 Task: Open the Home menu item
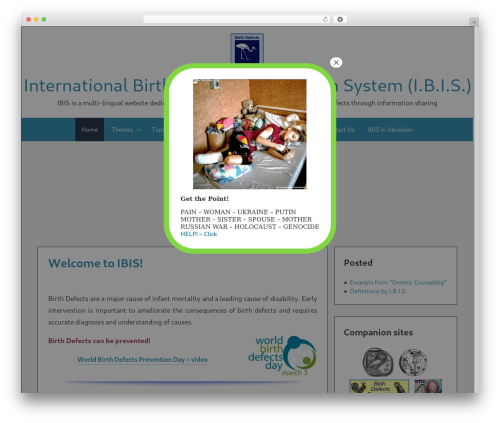pyautogui.click(x=89, y=129)
